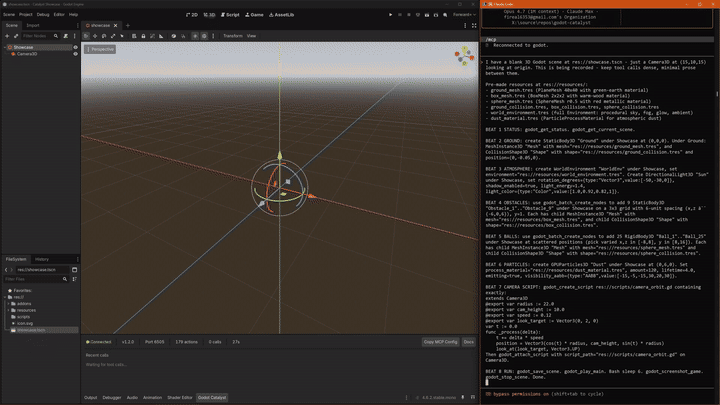Click the Ruler mode icon
Viewport: 720px width, 405px height.
[x=161, y=36]
